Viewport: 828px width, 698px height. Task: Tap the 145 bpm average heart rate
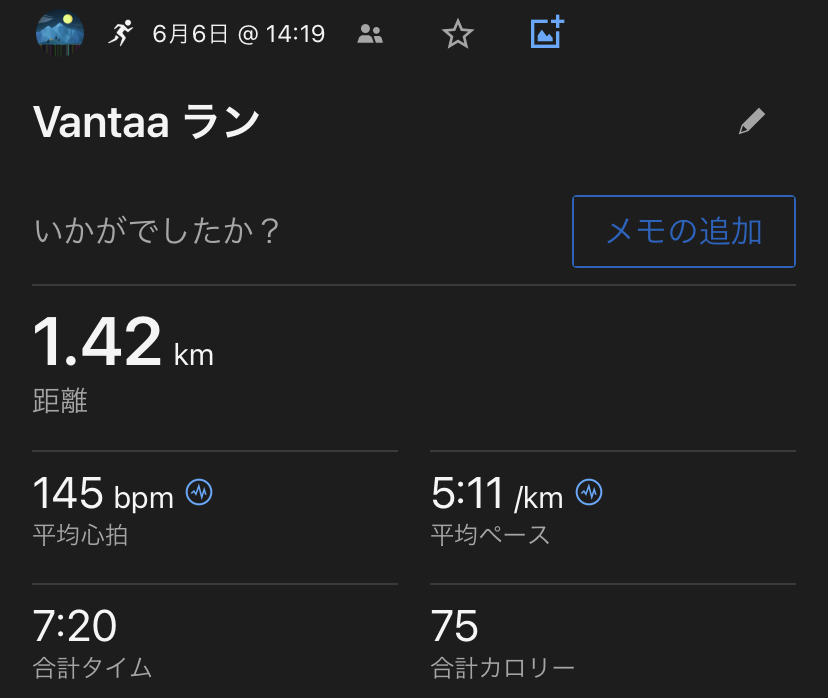pos(103,494)
